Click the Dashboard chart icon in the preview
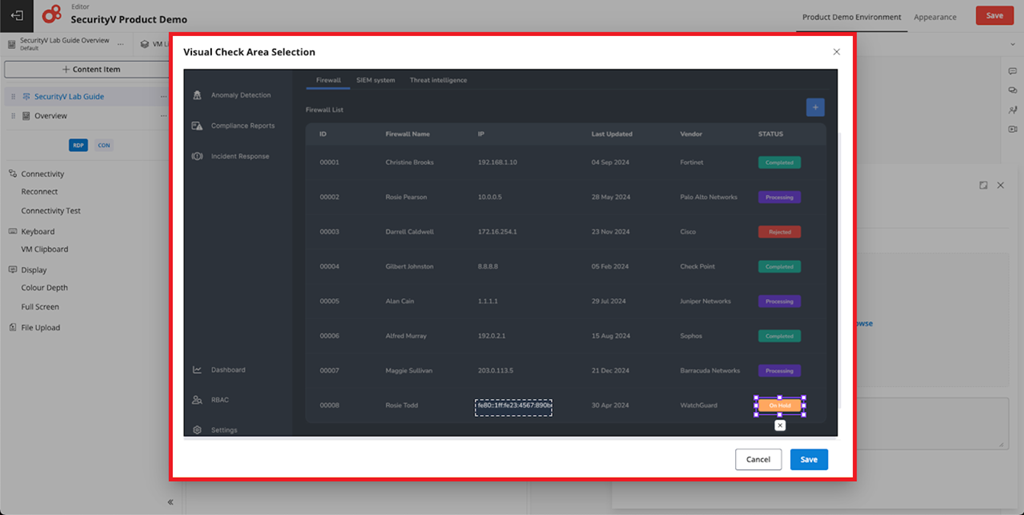This screenshot has width=1024, height=515. (197, 369)
